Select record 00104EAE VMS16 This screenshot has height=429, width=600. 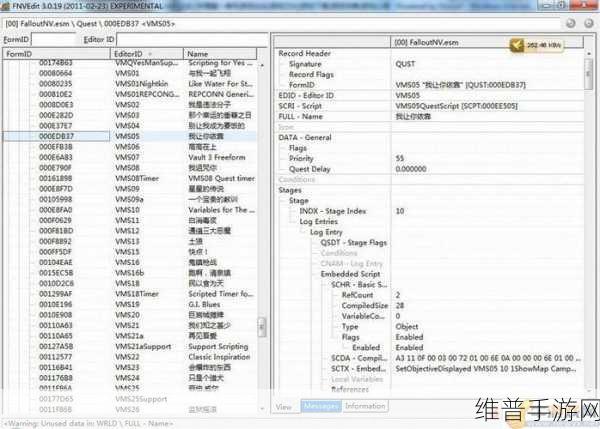pos(130,263)
